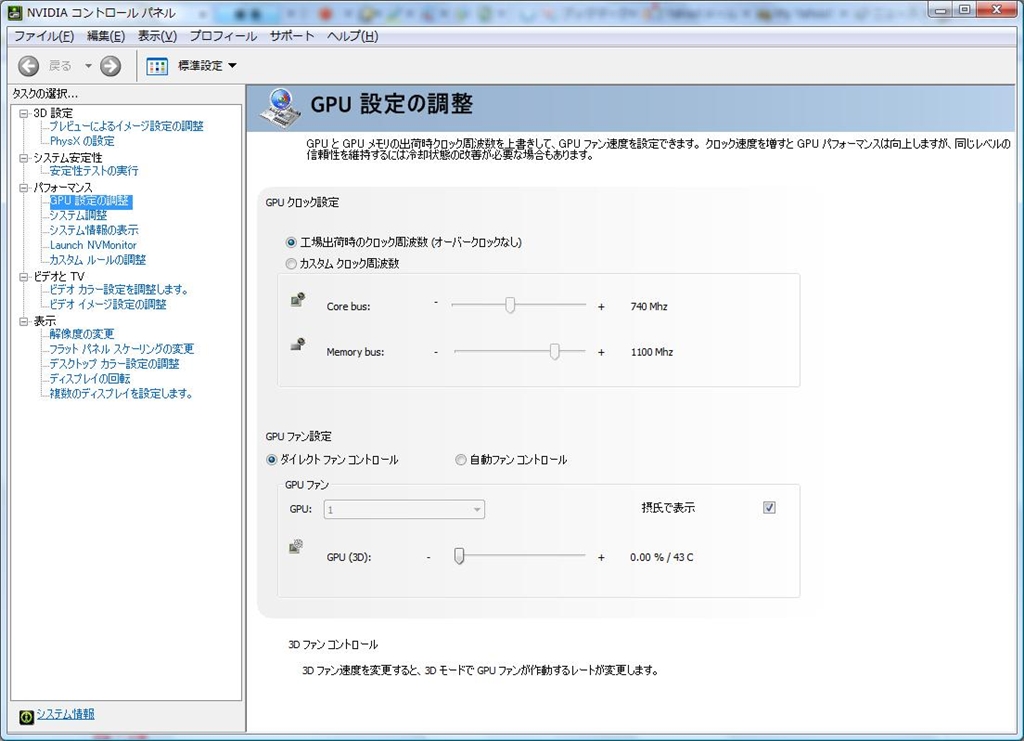The width and height of the screenshot is (1024, 741).
Task: Click the Memory bus plus sign
Action: click(x=601, y=352)
